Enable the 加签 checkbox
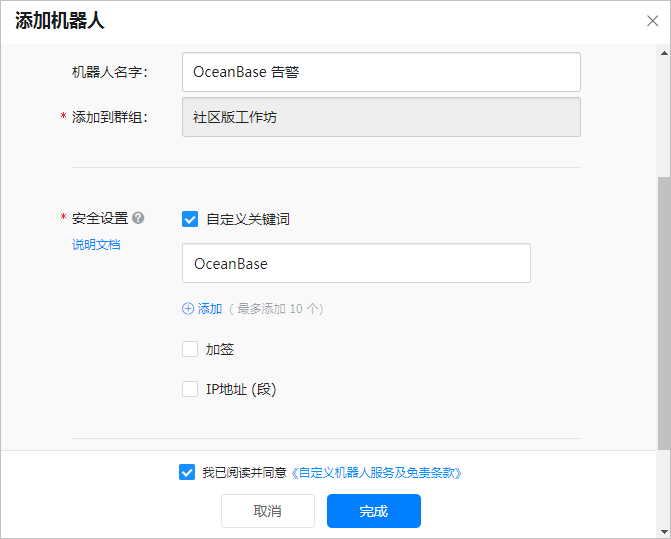671x539 pixels. [190, 349]
